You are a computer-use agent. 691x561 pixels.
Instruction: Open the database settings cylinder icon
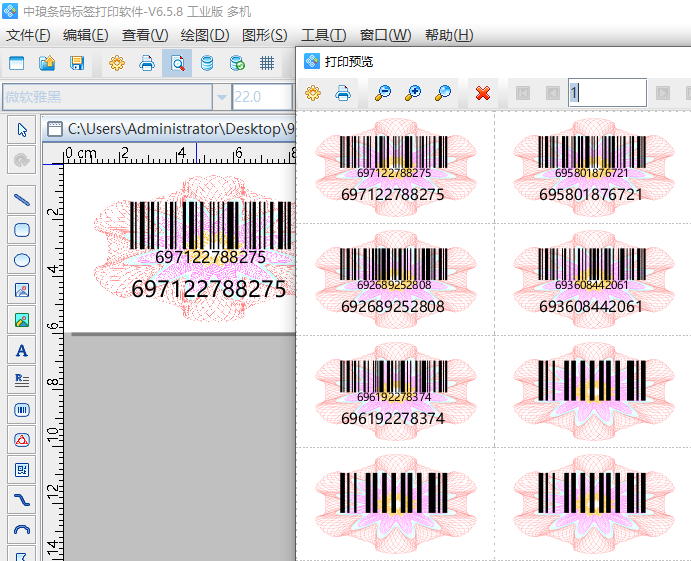click(x=207, y=63)
